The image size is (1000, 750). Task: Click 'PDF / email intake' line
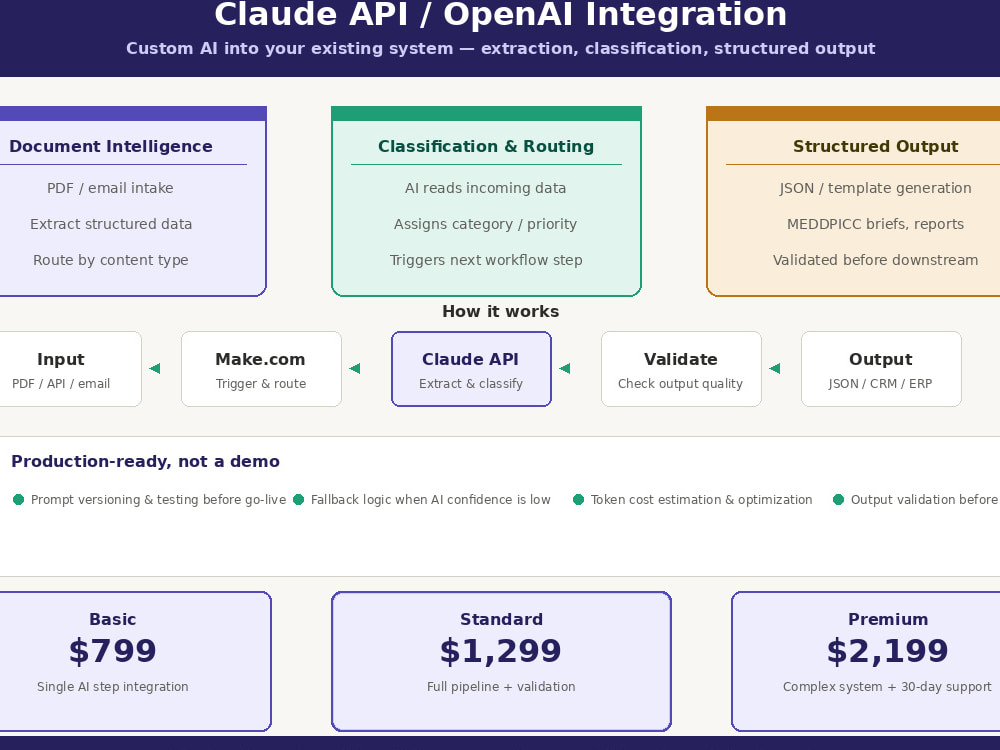[110, 188]
